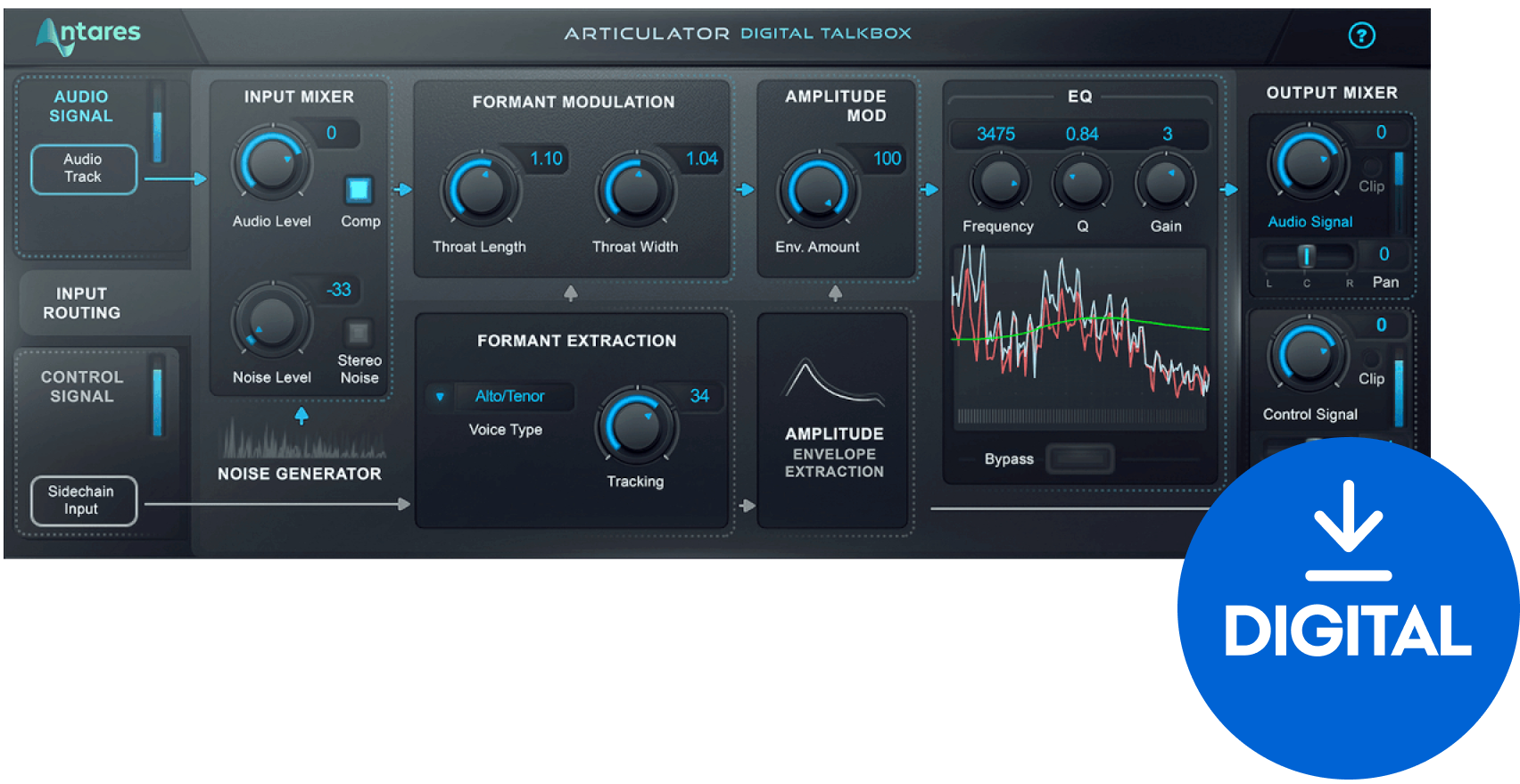The image size is (1520, 784).
Task: Click the NOISE GENERATOR label
Action: click(300, 474)
